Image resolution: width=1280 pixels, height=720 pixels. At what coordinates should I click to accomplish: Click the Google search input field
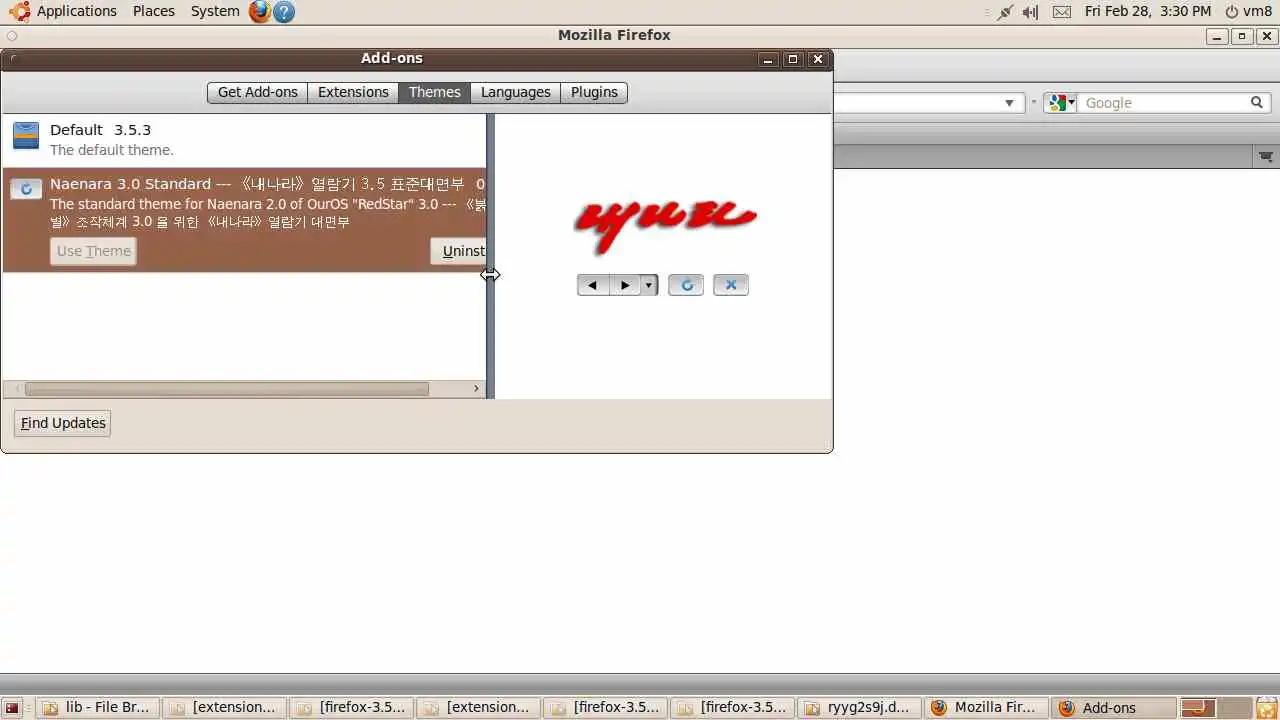(1162, 102)
